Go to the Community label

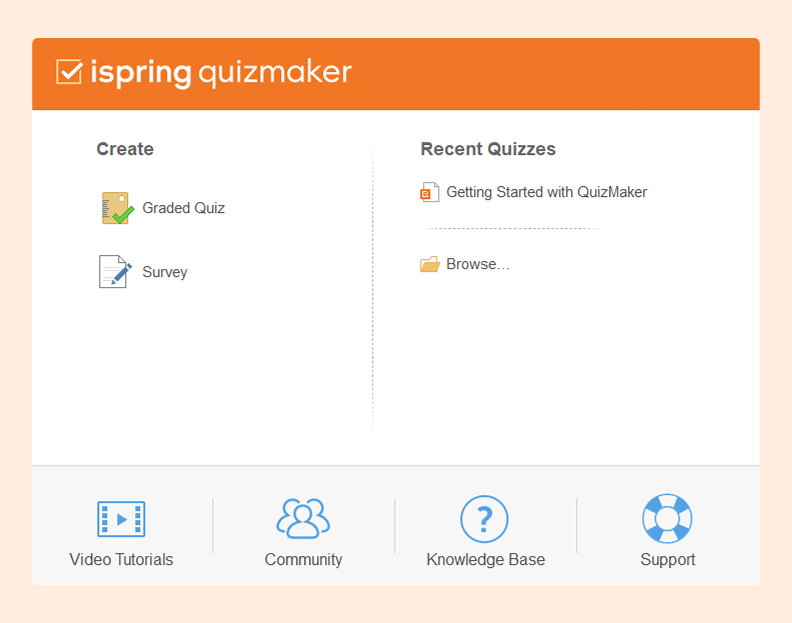(303, 560)
